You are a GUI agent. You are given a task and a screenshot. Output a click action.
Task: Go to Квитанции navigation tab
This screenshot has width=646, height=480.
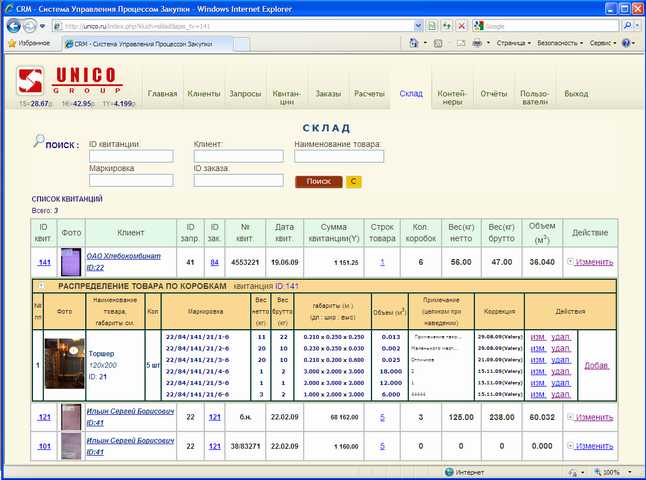[x=287, y=97]
